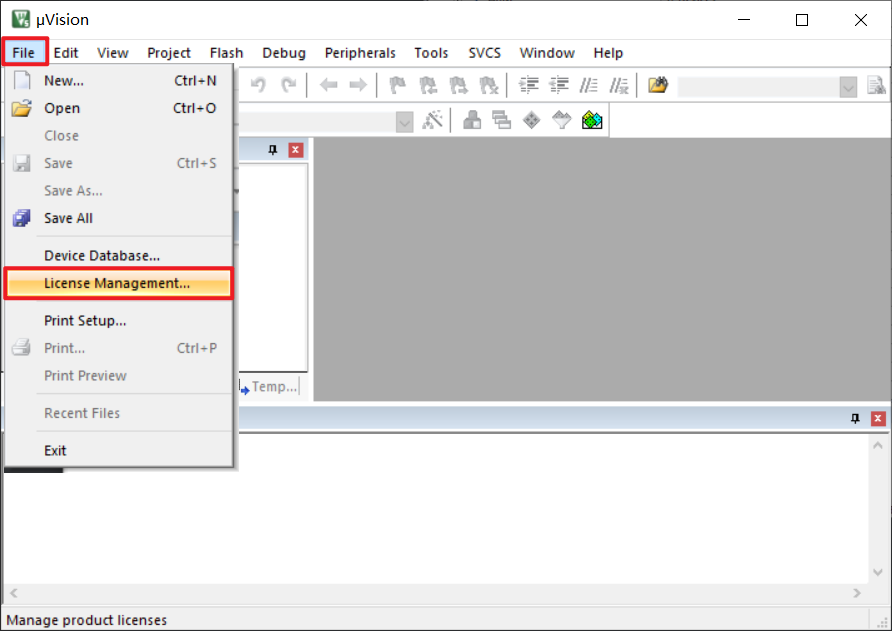Open the Debug menu
892x631 pixels.
(284, 53)
